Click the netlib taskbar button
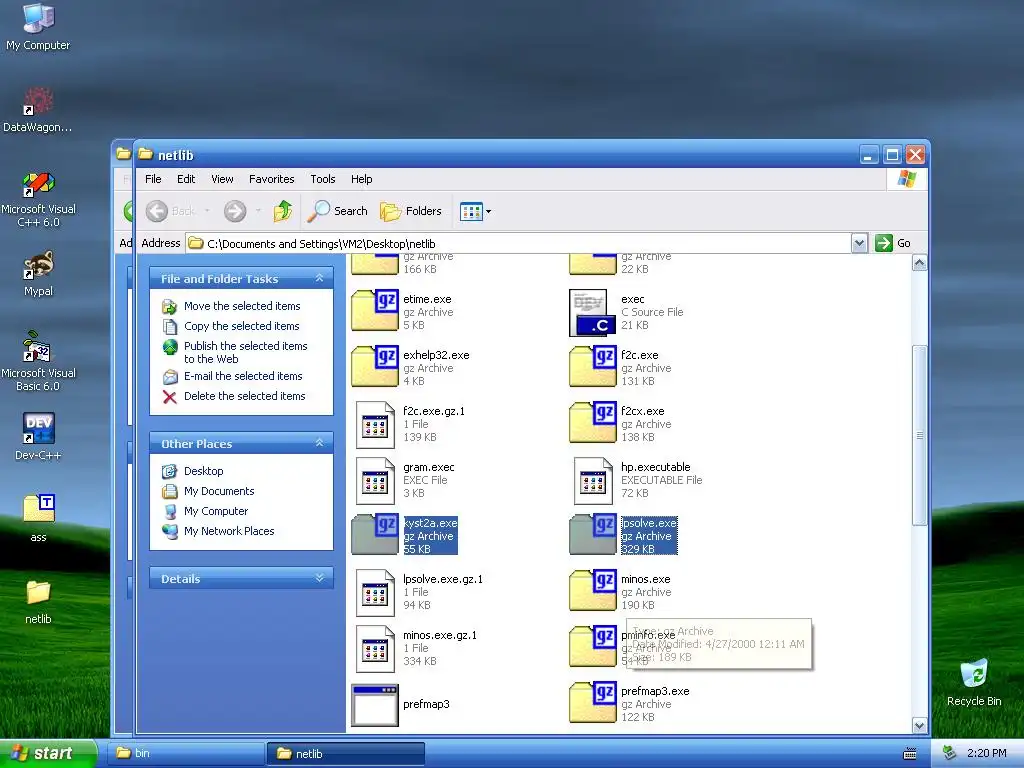 click(x=345, y=754)
